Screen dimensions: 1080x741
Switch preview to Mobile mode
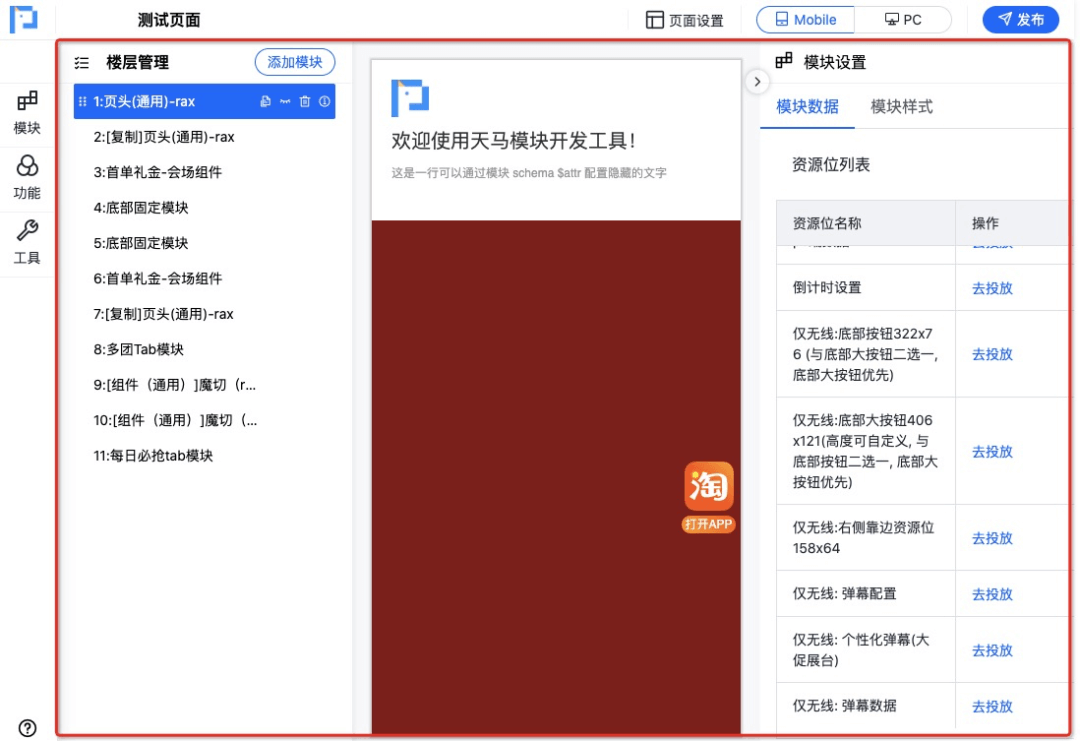[804, 19]
